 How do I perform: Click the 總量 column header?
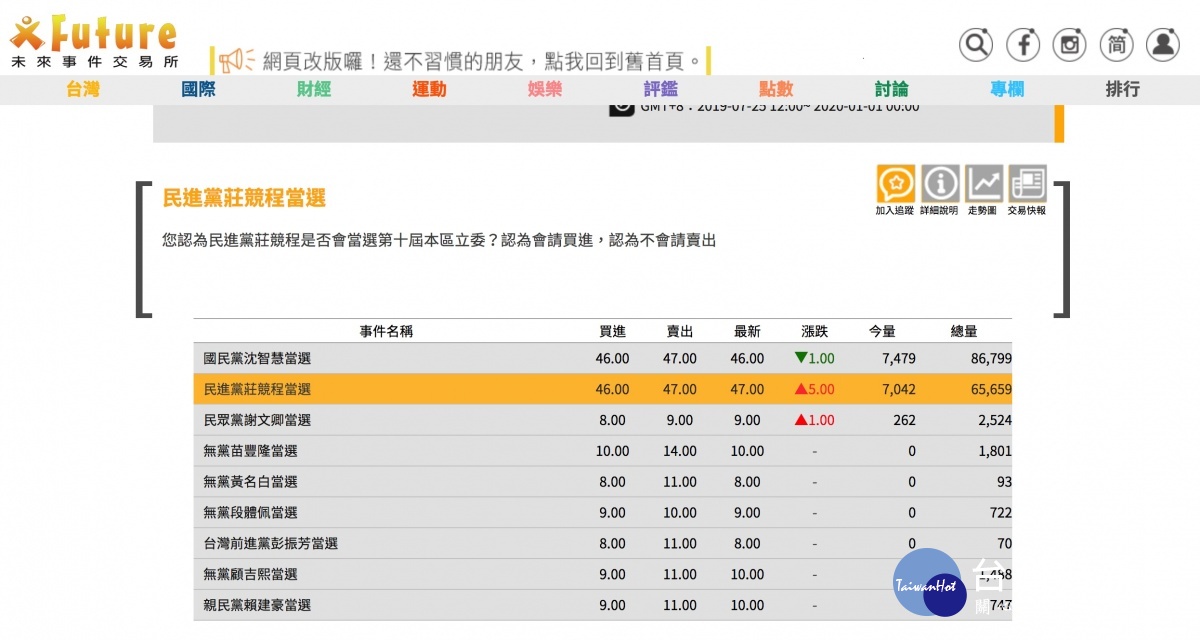tap(964, 331)
